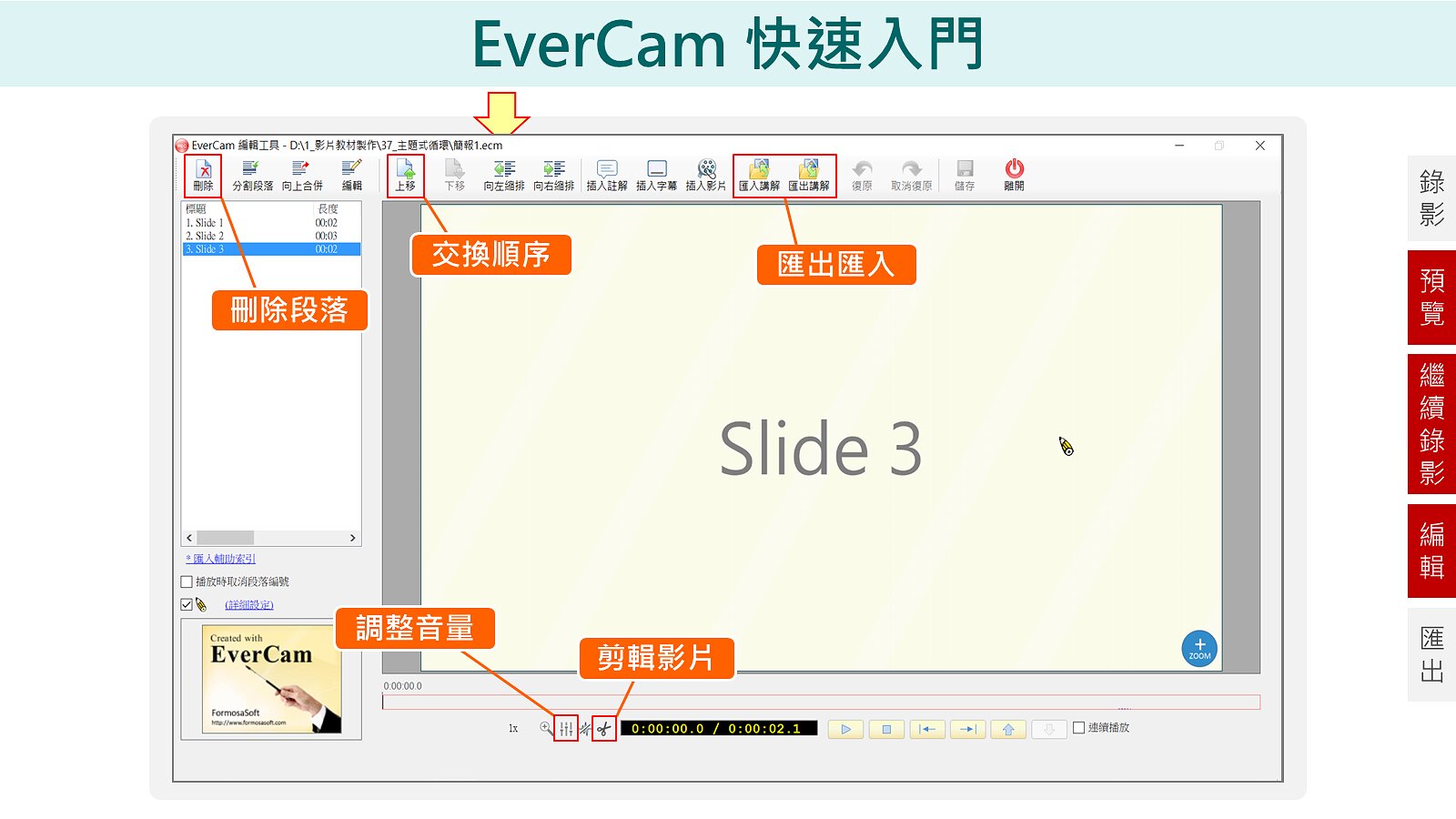Open the 匯出 side tab

1431,655
